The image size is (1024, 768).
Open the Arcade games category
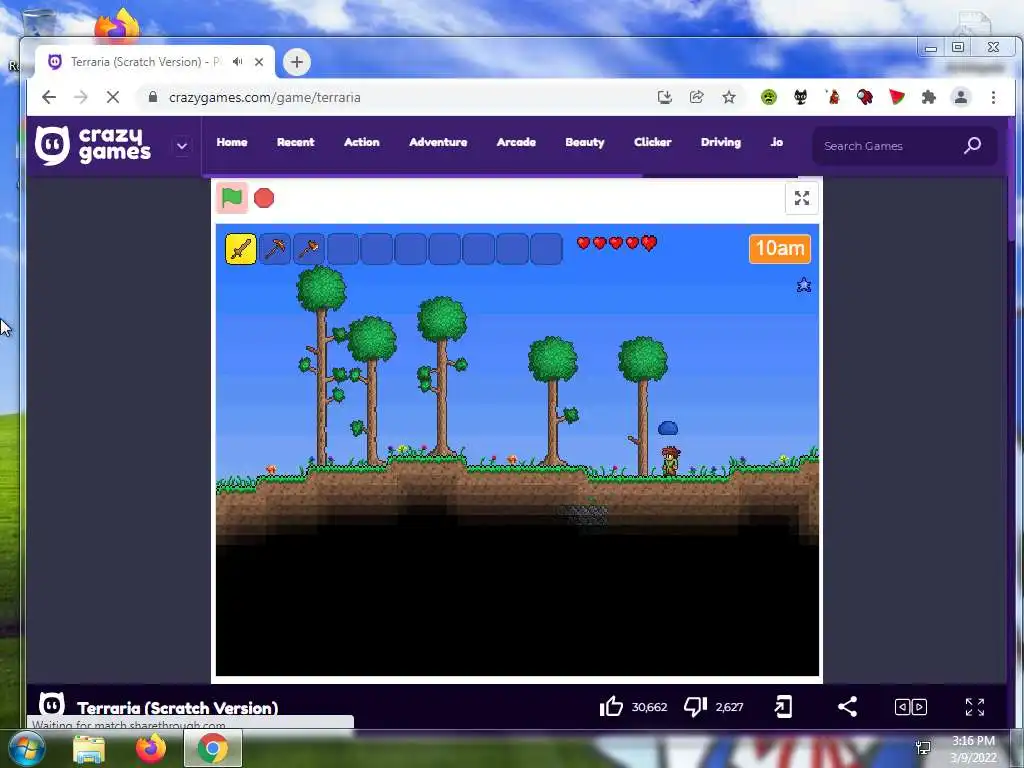[516, 142]
